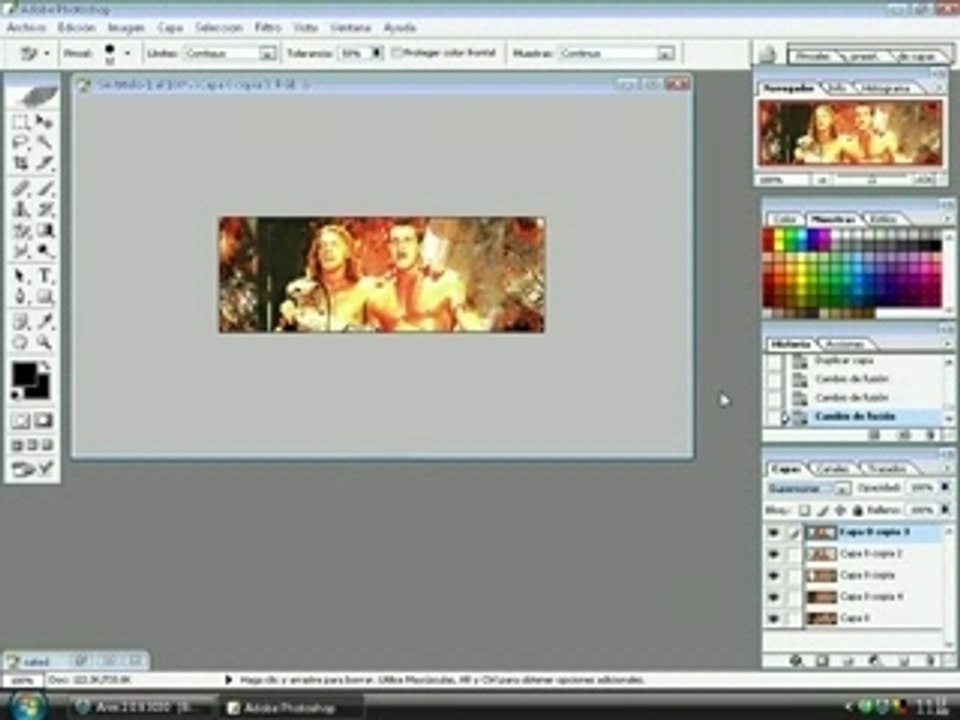The height and width of the screenshot is (720, 960).
Task: Select the Crop tool
Action: tap(20, 163)
